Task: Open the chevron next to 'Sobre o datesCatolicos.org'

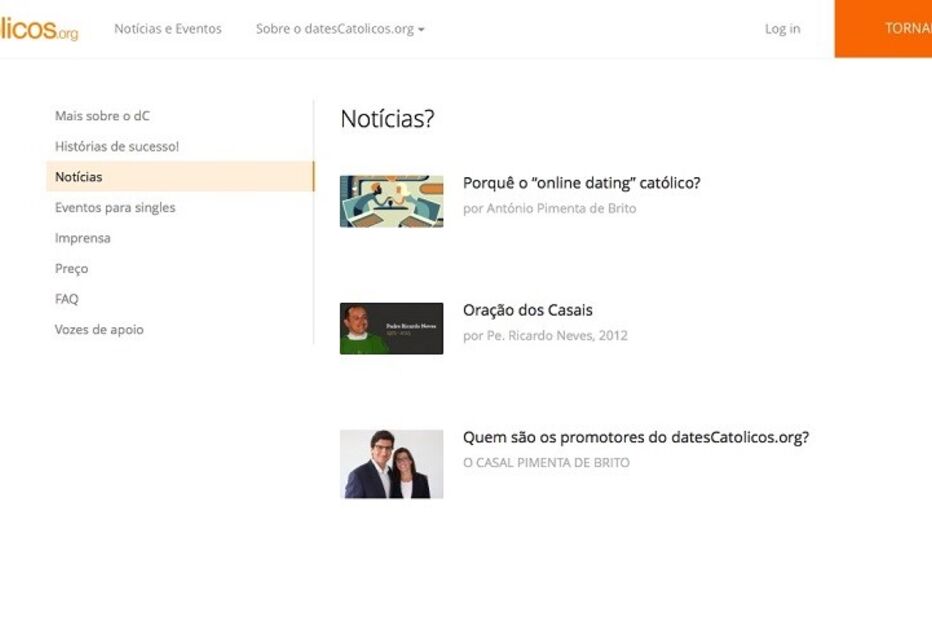Action: [x=422, y=29]
